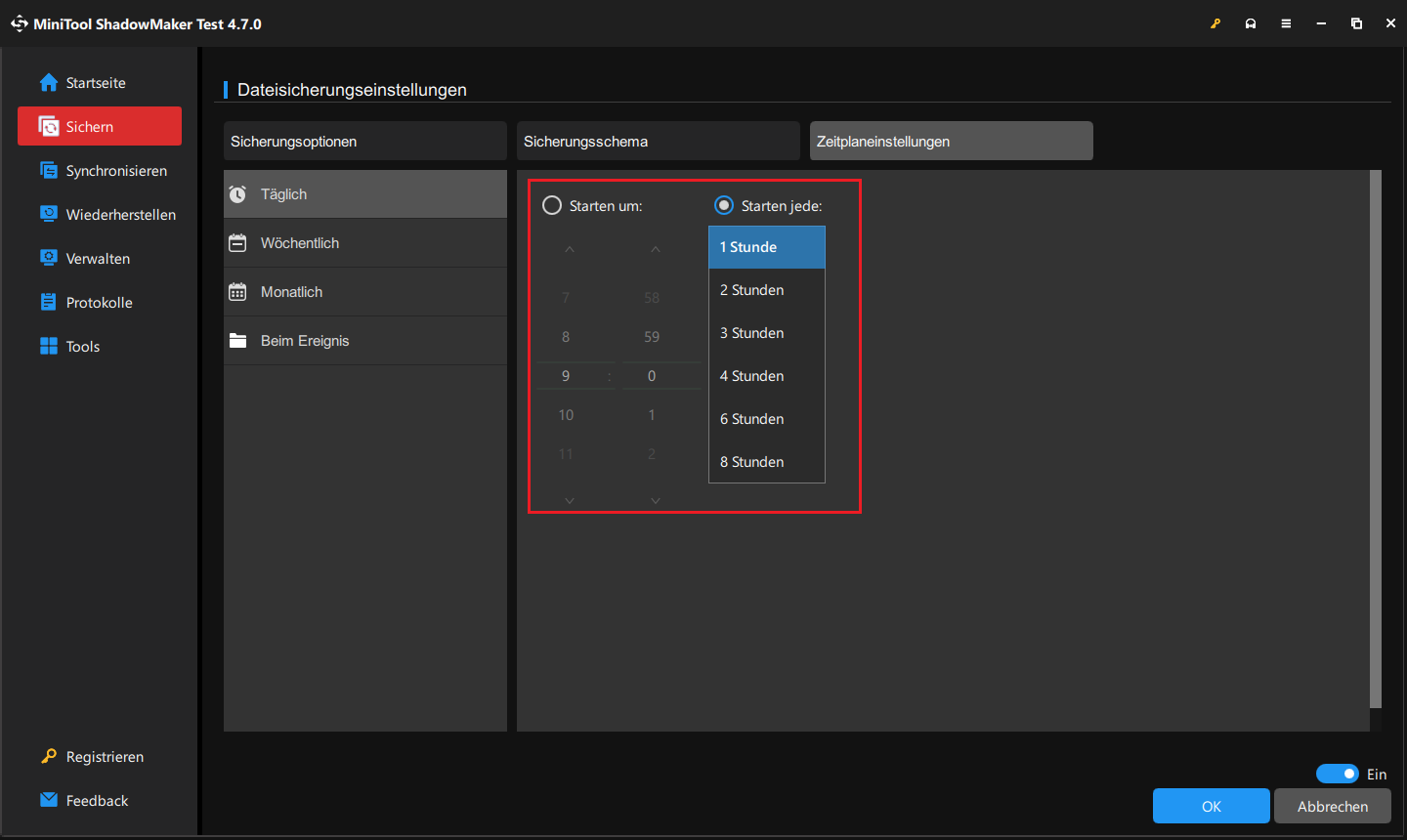Screen dimensions: 1407x840
Task: Click the Monatlich calendar icon
Action: (237, 292)
